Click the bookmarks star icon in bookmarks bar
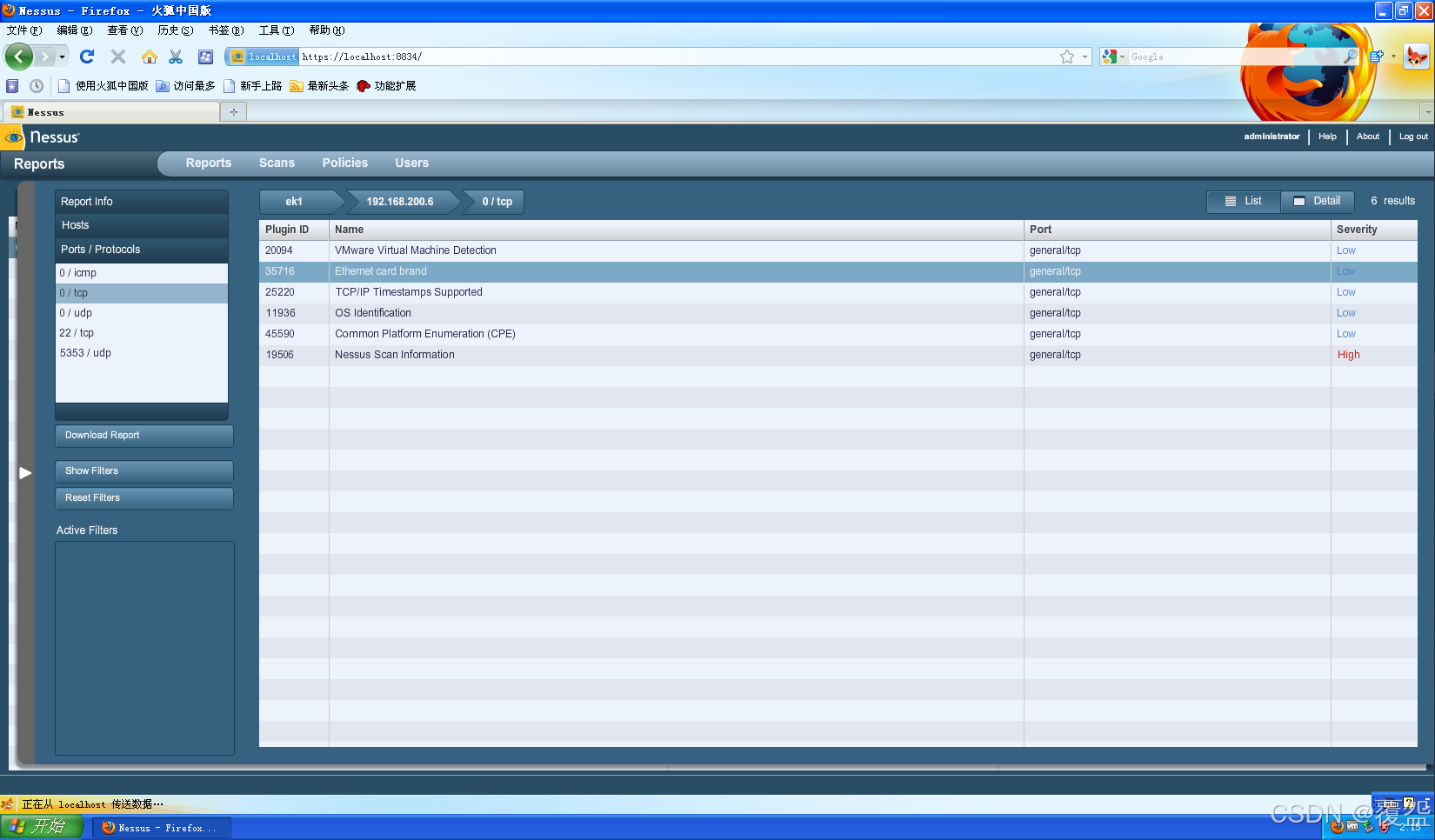 [12, 86]
